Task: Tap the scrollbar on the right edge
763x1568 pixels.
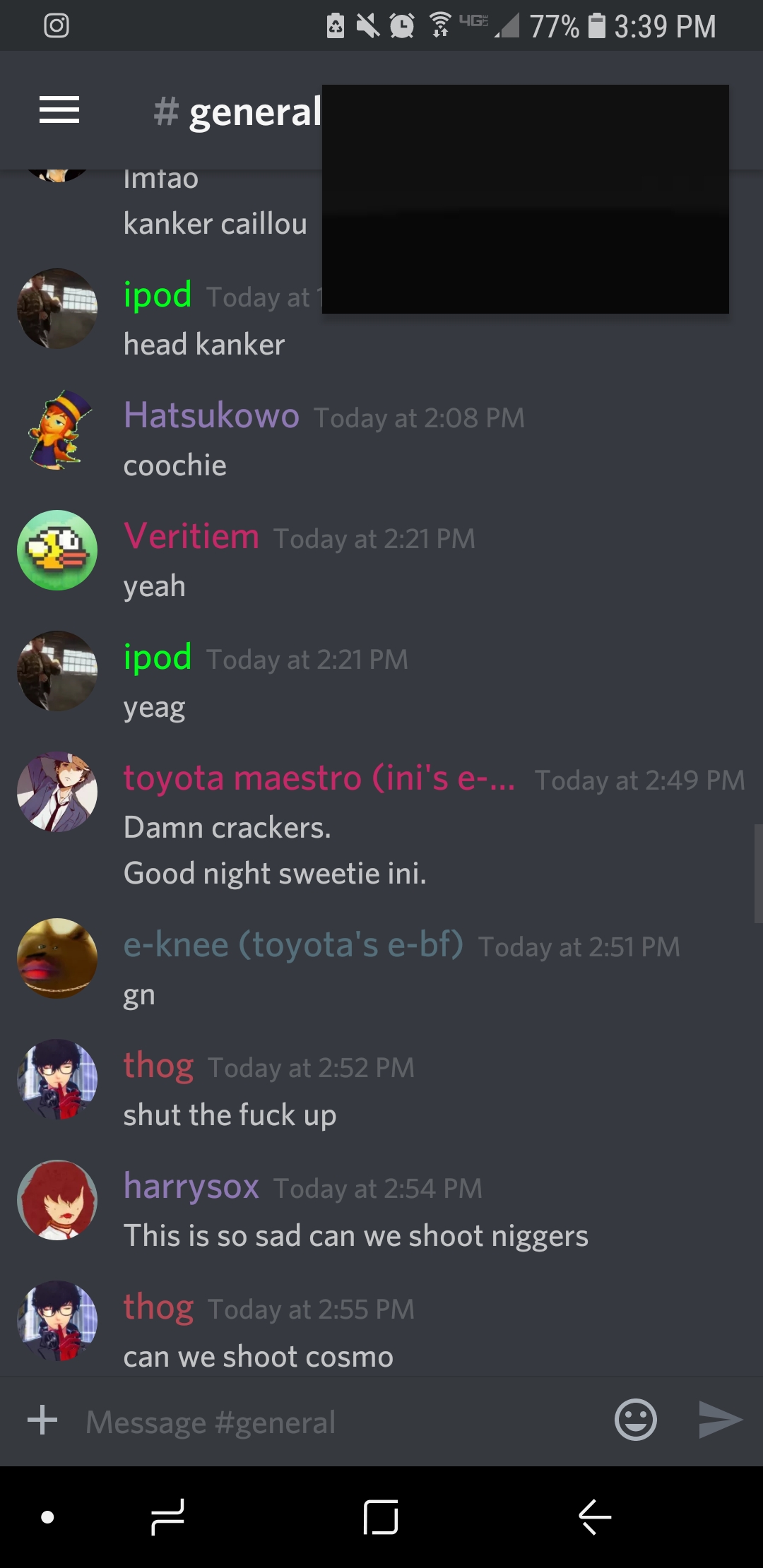Action: coord(758,873)
